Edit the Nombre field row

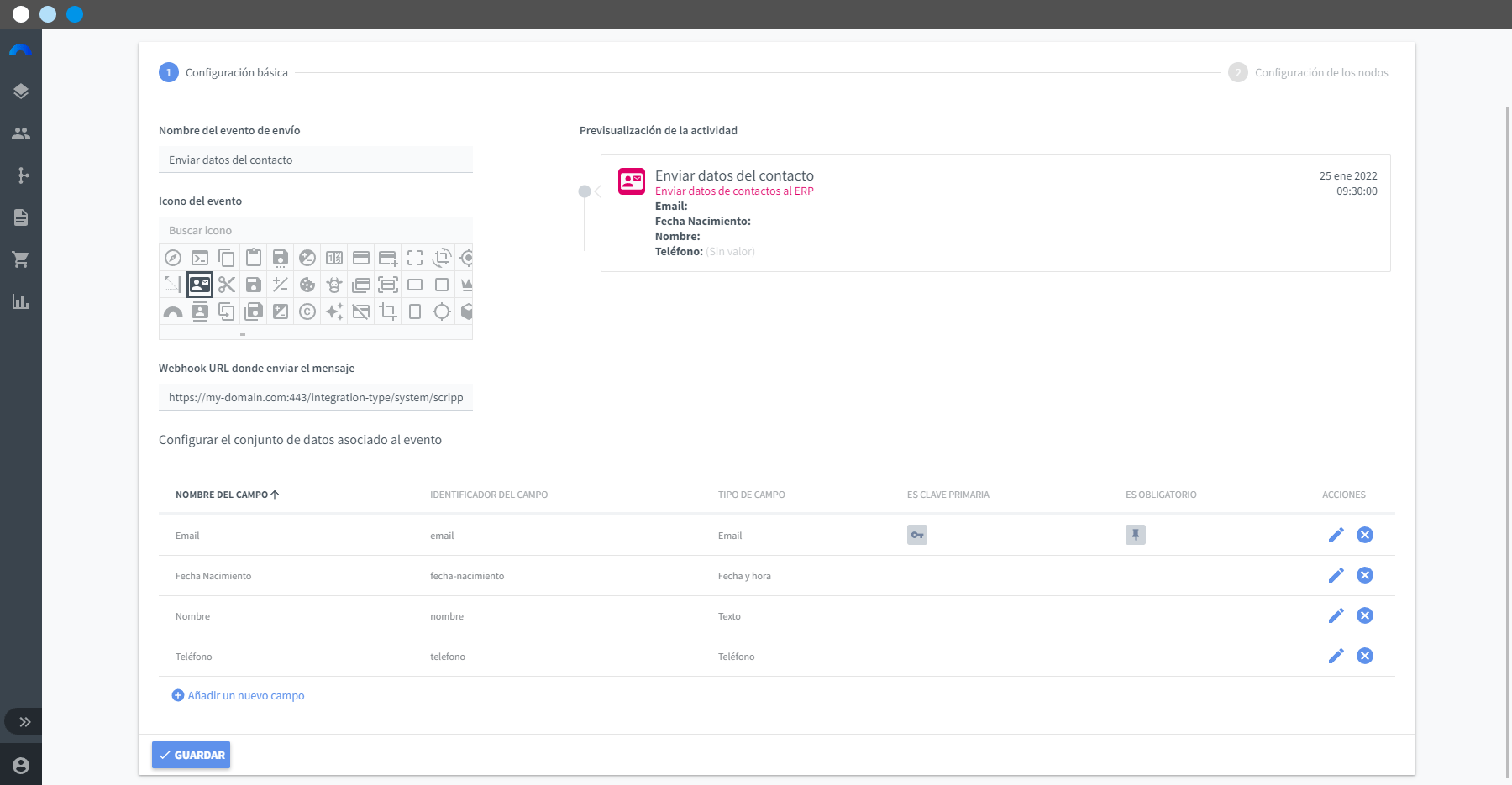(x=1336, y=615)
